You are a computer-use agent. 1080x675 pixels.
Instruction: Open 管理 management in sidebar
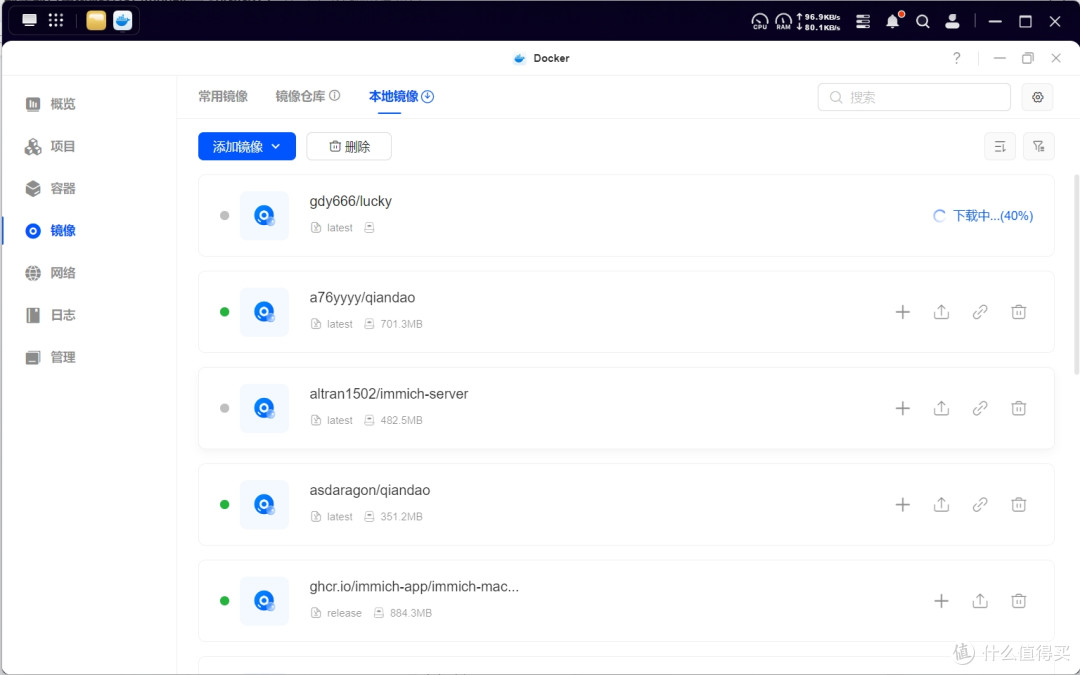50,357
